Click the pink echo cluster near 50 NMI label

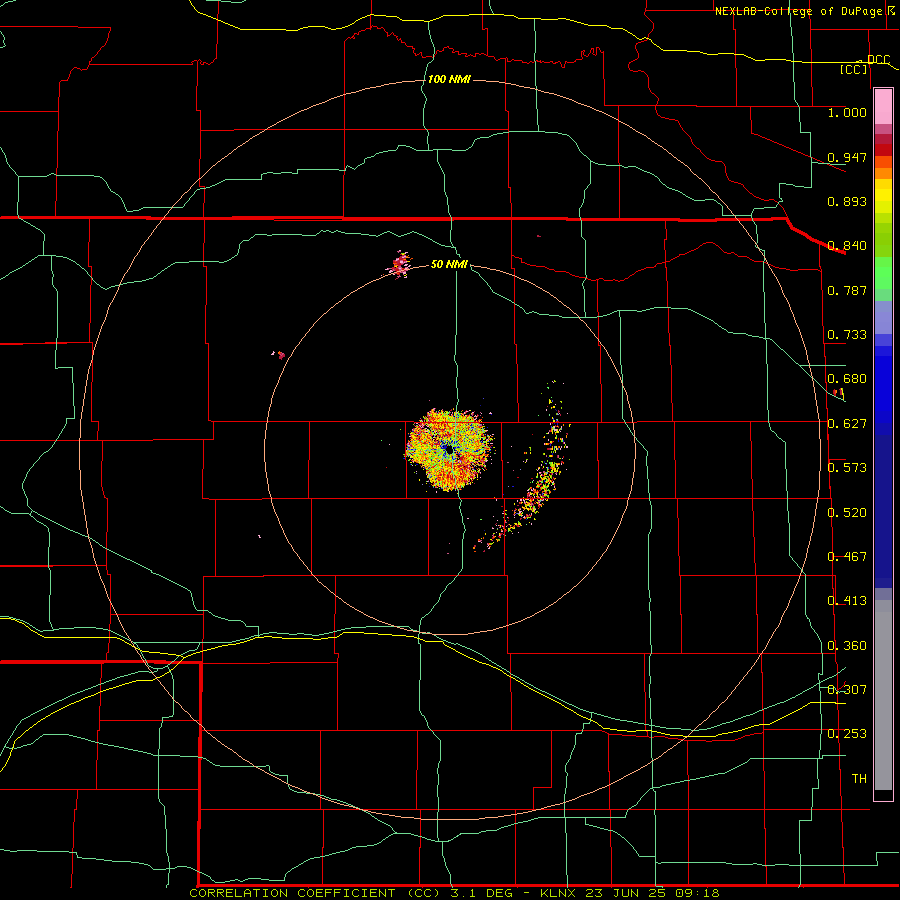pyautogui.click(x=399, y=265)
